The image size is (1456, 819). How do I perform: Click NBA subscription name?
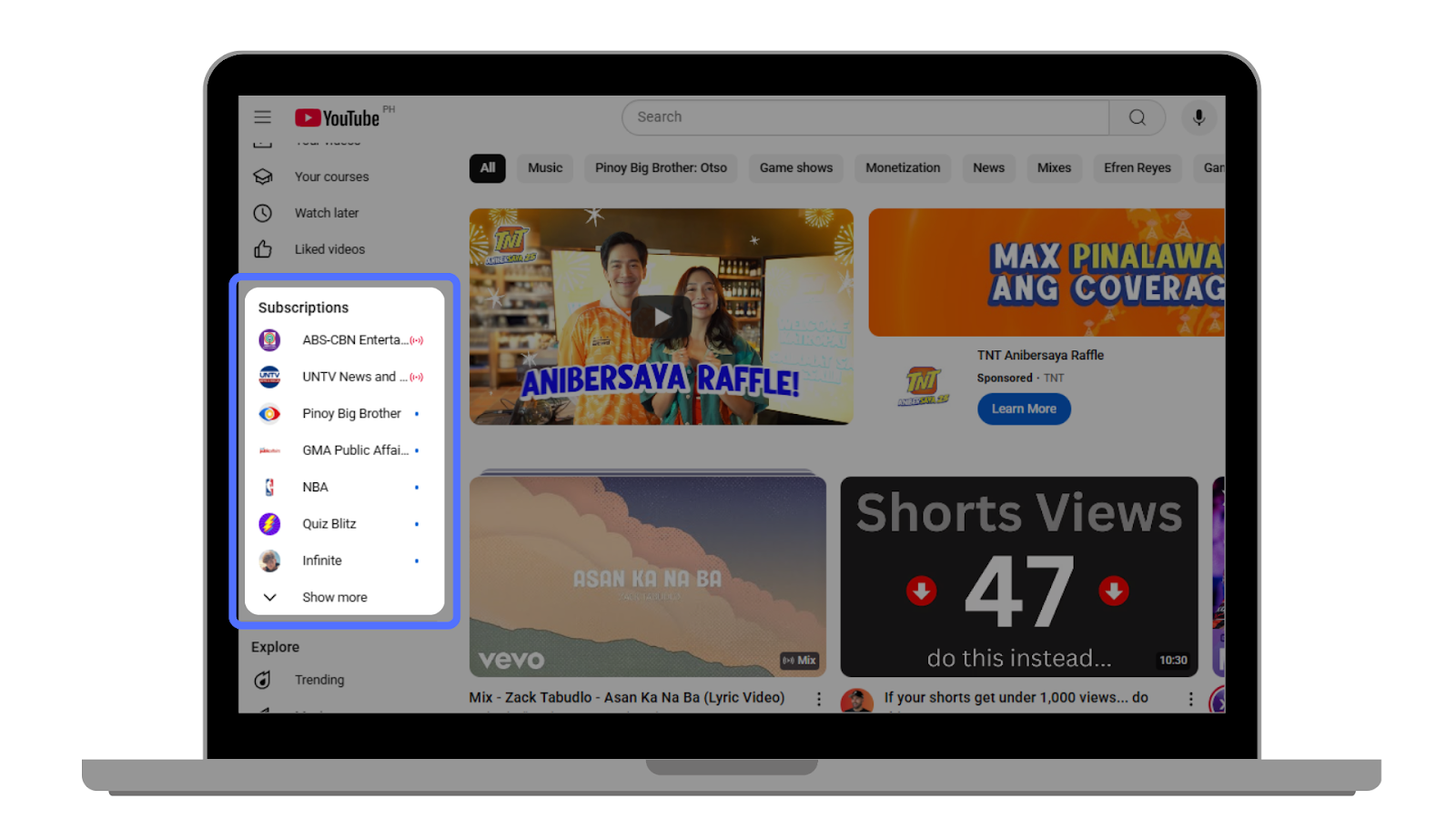pos(315,487)
